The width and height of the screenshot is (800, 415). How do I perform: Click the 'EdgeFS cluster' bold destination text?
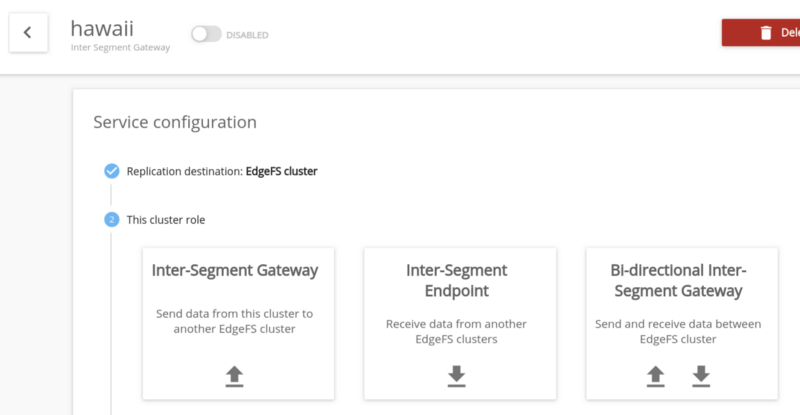pos(281,171)
